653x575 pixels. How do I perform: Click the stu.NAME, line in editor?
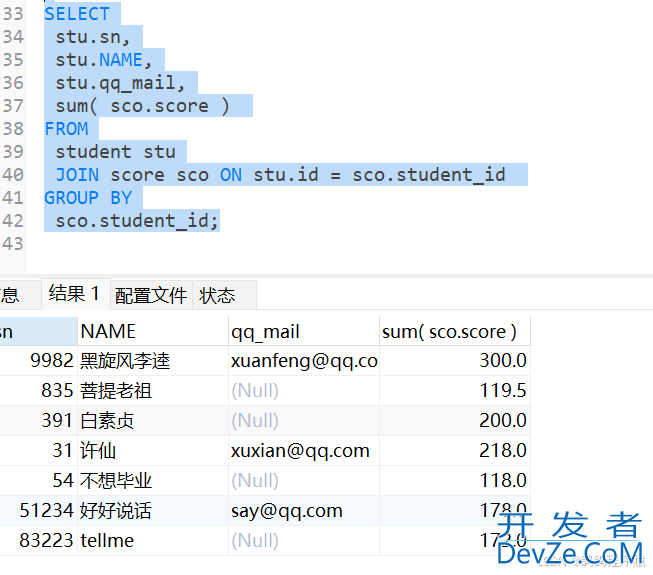point(104,60)
